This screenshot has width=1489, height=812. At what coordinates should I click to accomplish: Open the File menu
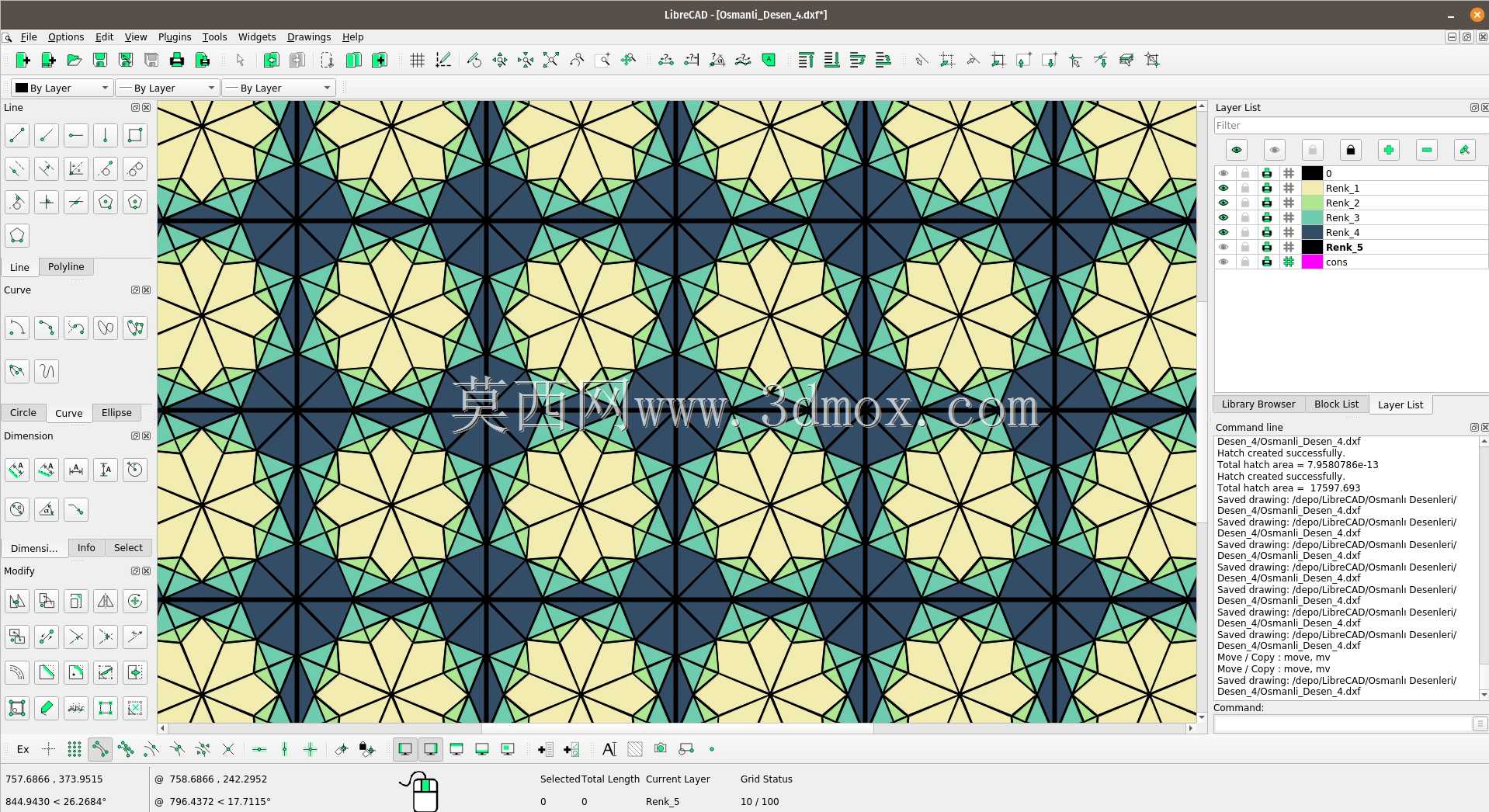point(29,36)
